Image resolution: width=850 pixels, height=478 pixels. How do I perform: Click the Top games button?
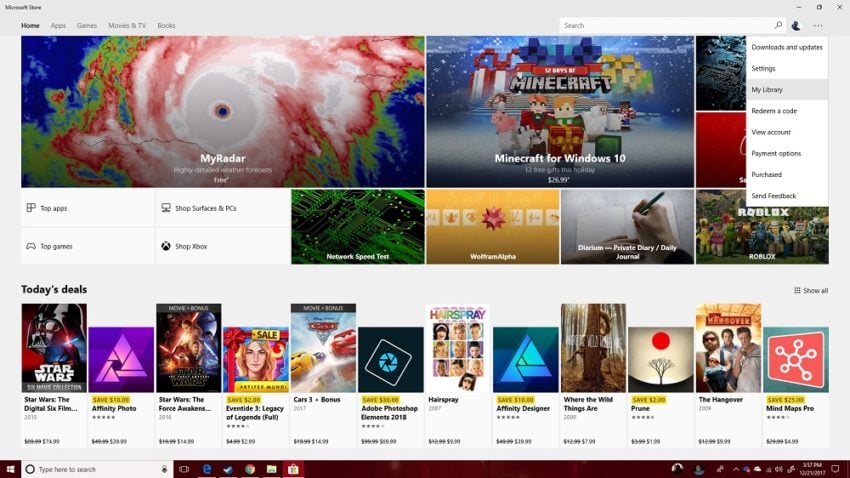(88, 246)
